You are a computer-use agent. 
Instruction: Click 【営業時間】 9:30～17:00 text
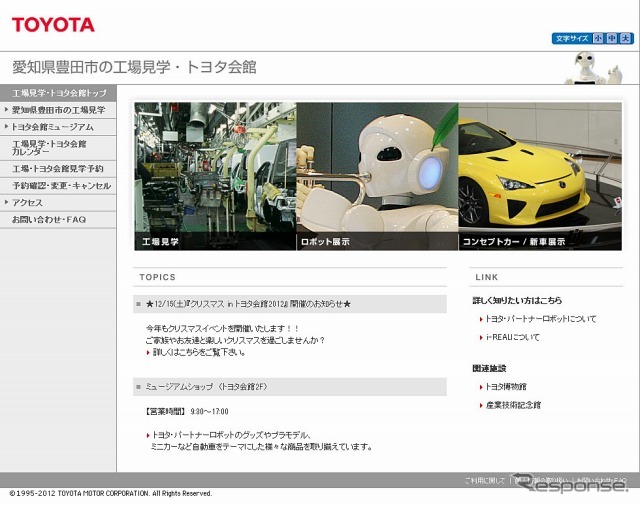click(186, 412)
